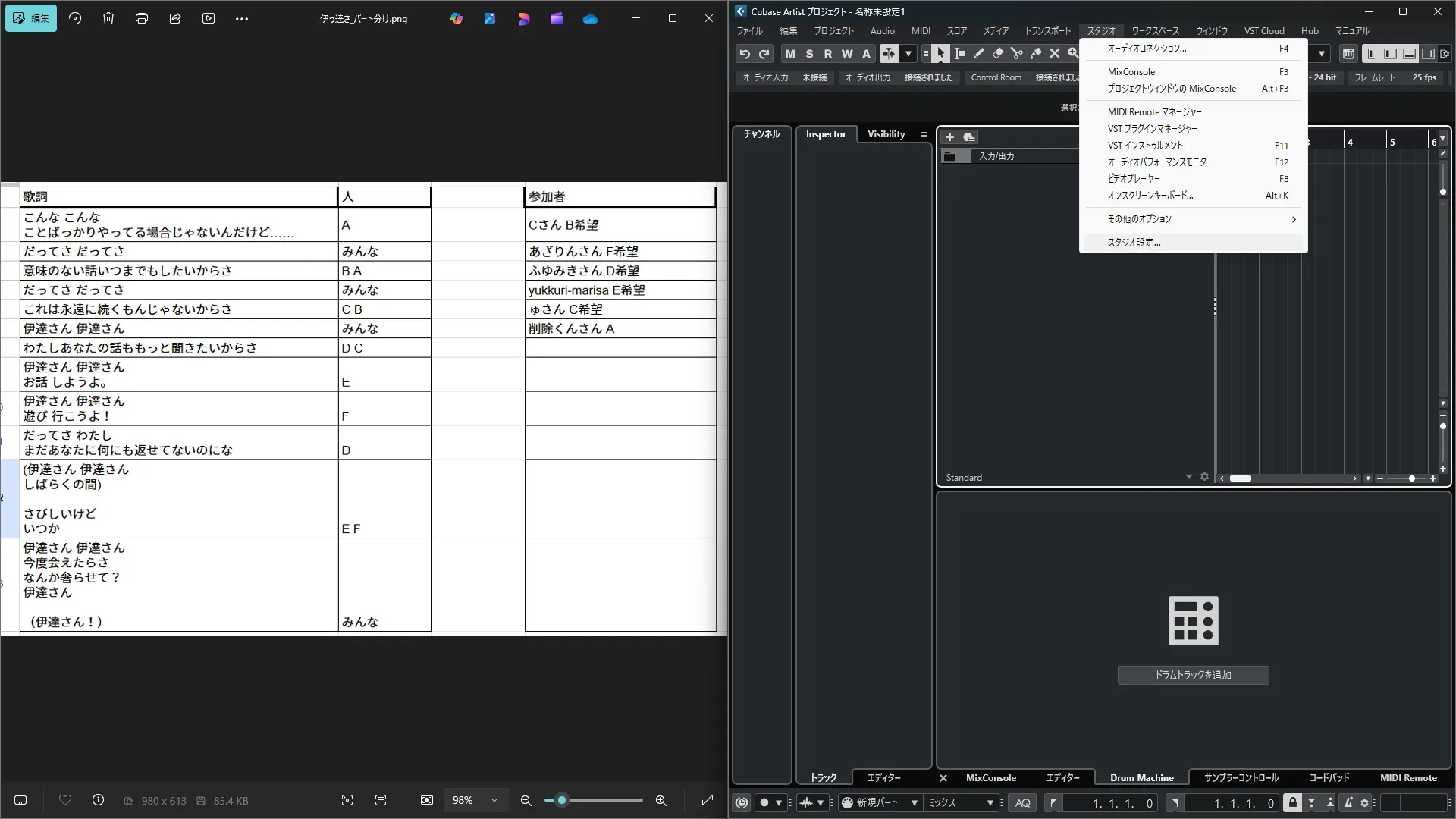
Task: Switch to the Visibility tab
Action: click(x=886, y=134)
